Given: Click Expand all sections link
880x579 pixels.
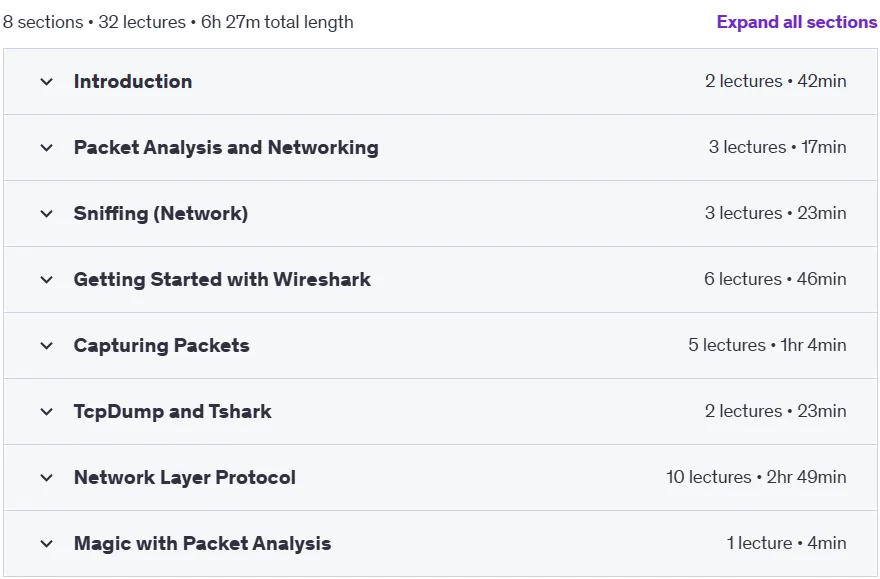Looking at the screenshot, I should 796,22.
